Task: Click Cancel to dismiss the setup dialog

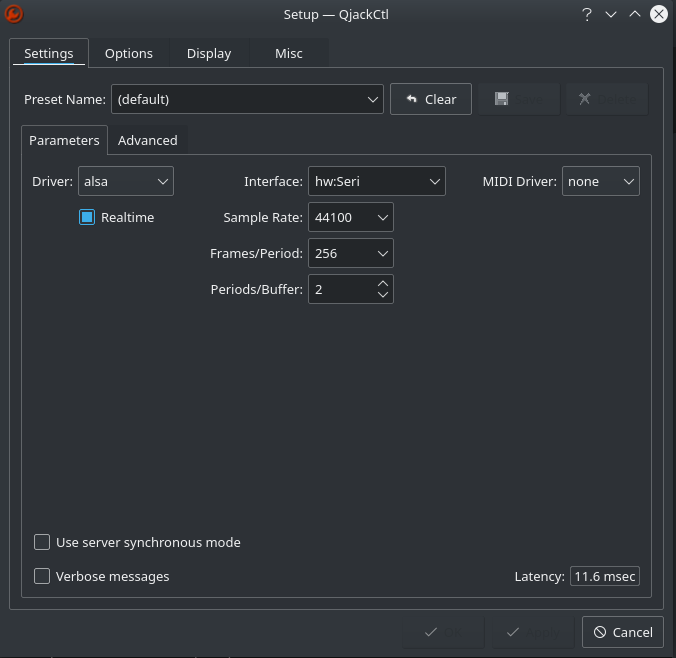Action: click(x=622, y=632)
